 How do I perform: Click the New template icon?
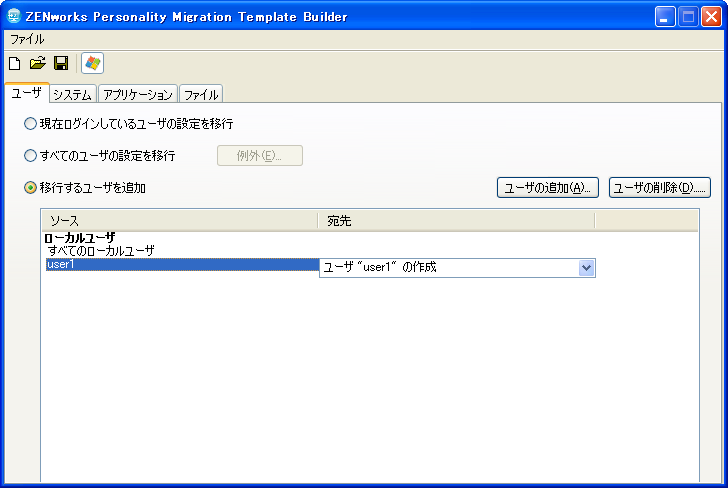point(14,63)
